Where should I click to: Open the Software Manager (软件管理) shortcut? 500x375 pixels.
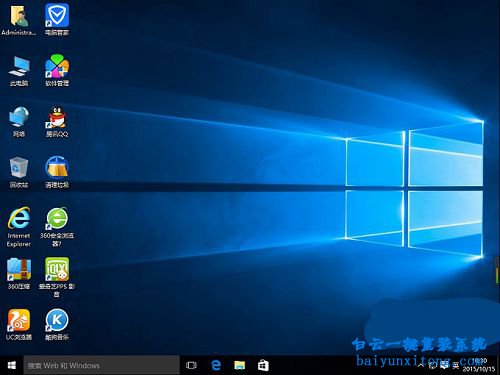coord(57,71)
